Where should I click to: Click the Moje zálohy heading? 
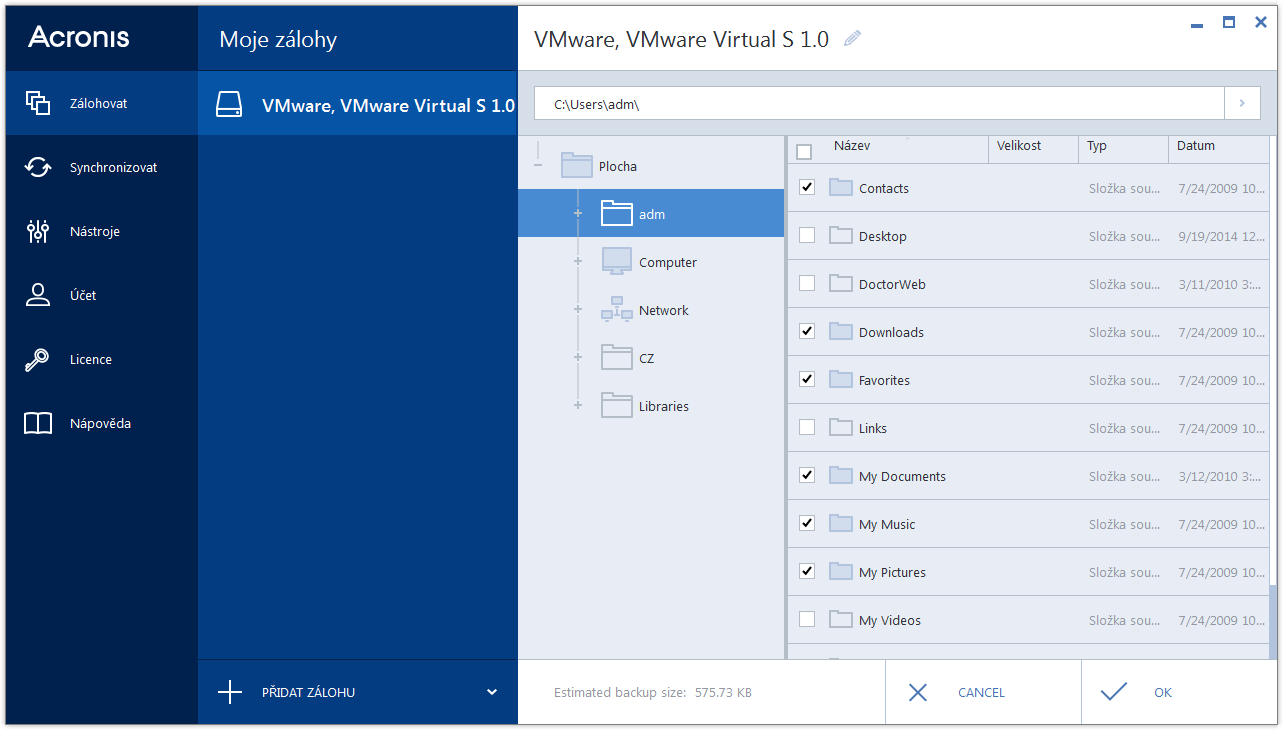tap(278, 40)
